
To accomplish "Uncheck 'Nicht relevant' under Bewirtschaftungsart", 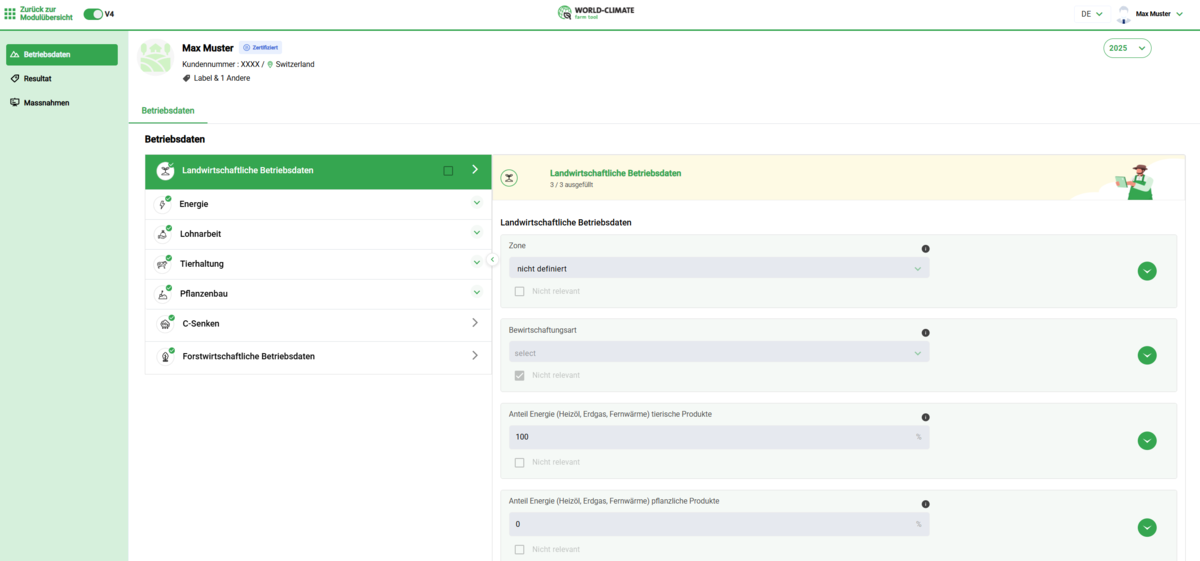I will point(519,375).
